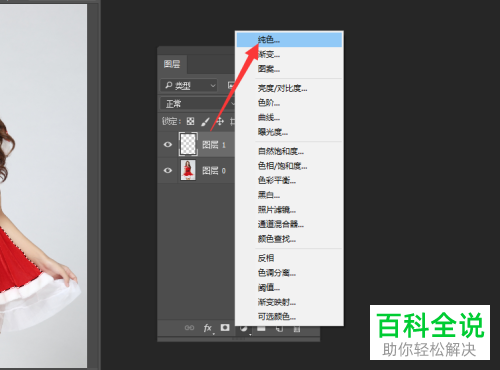Toggle lock position move icon

click(220, 121)
